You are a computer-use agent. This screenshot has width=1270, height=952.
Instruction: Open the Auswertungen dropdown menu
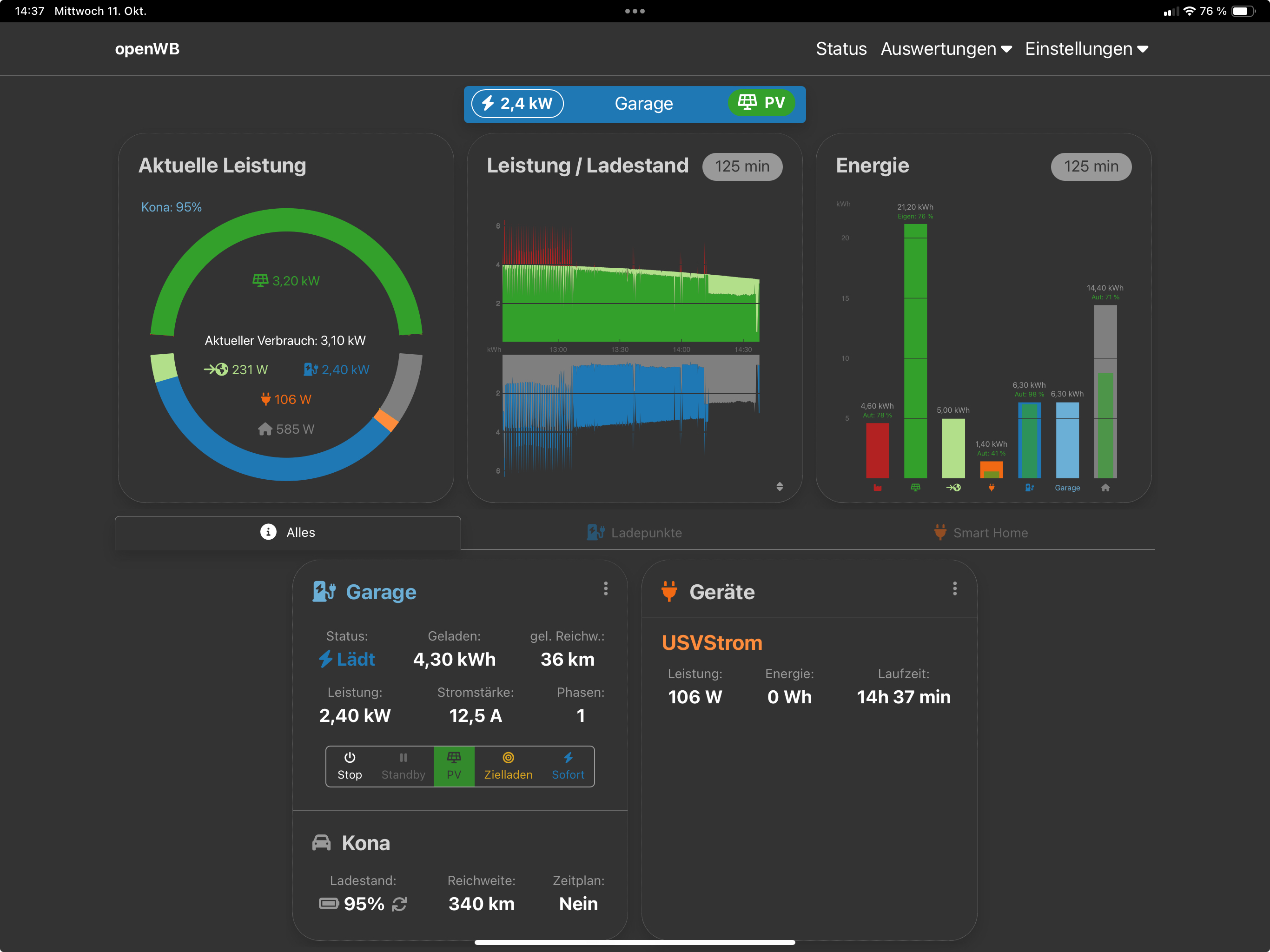pos(946,49)
